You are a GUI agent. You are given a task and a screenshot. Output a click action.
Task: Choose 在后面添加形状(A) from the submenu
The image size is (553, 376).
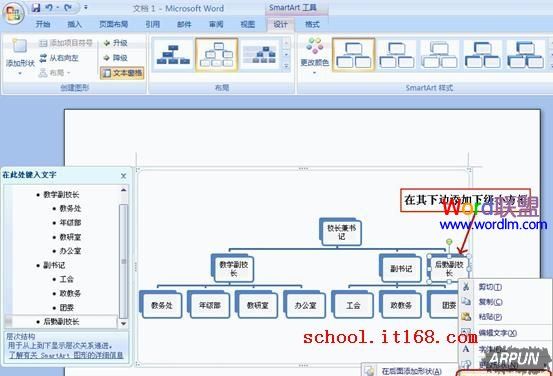[410, 371]
